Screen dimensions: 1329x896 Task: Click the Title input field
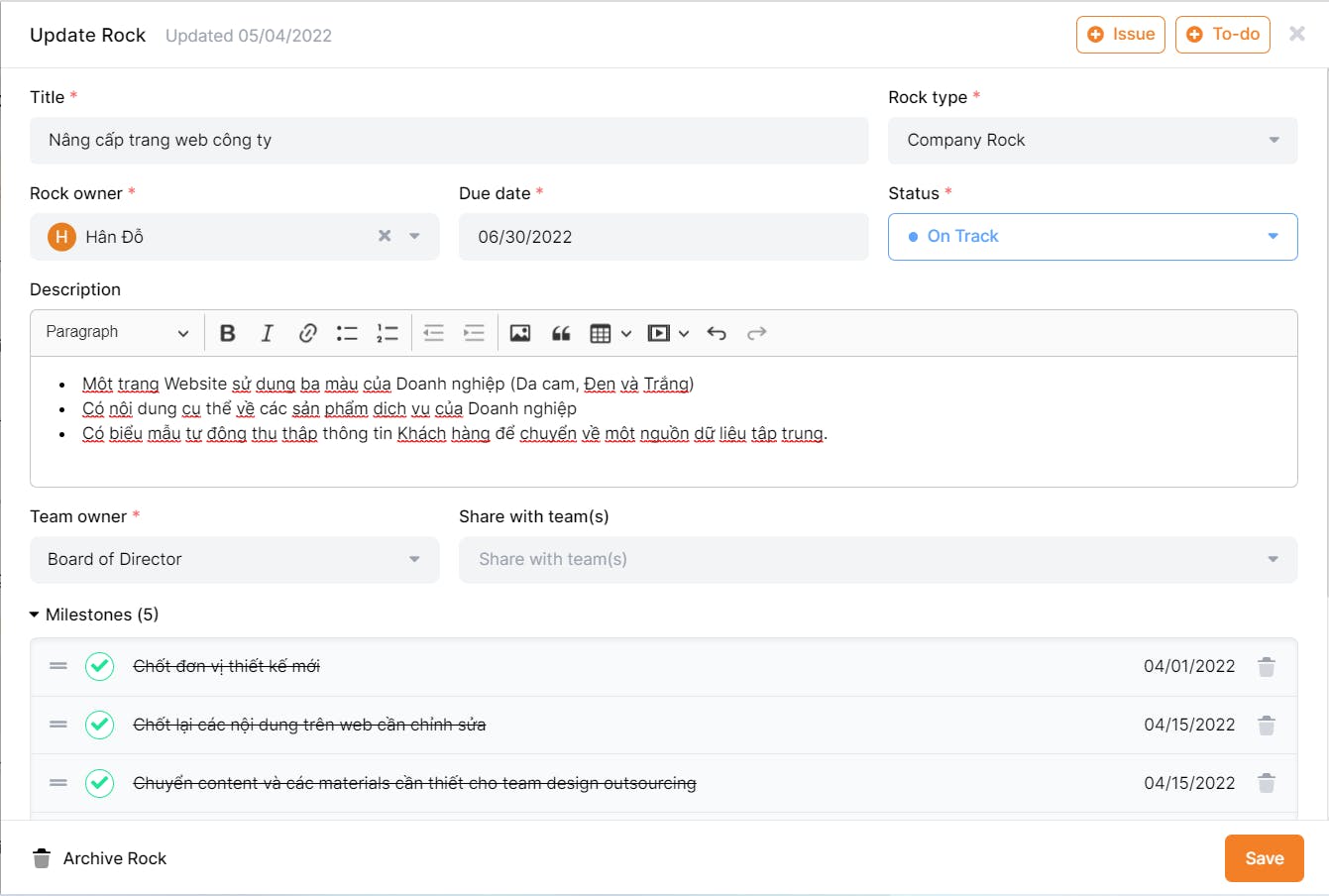point(449,141)
